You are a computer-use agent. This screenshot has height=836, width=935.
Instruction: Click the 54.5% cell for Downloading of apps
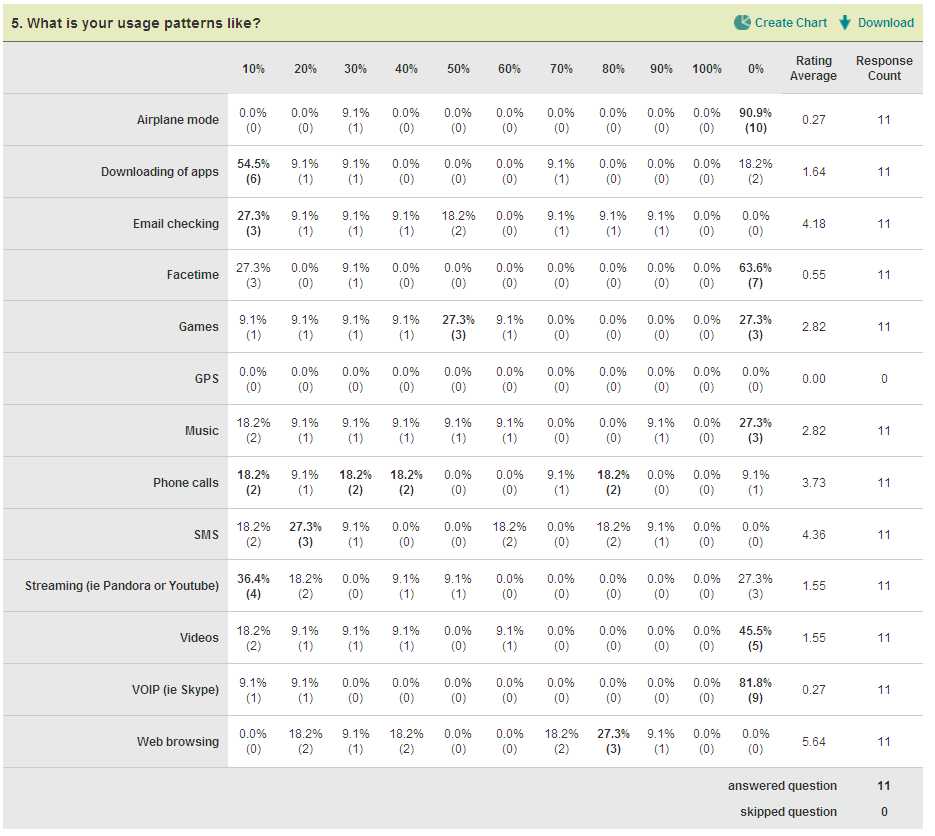click(x=253, y=171)
